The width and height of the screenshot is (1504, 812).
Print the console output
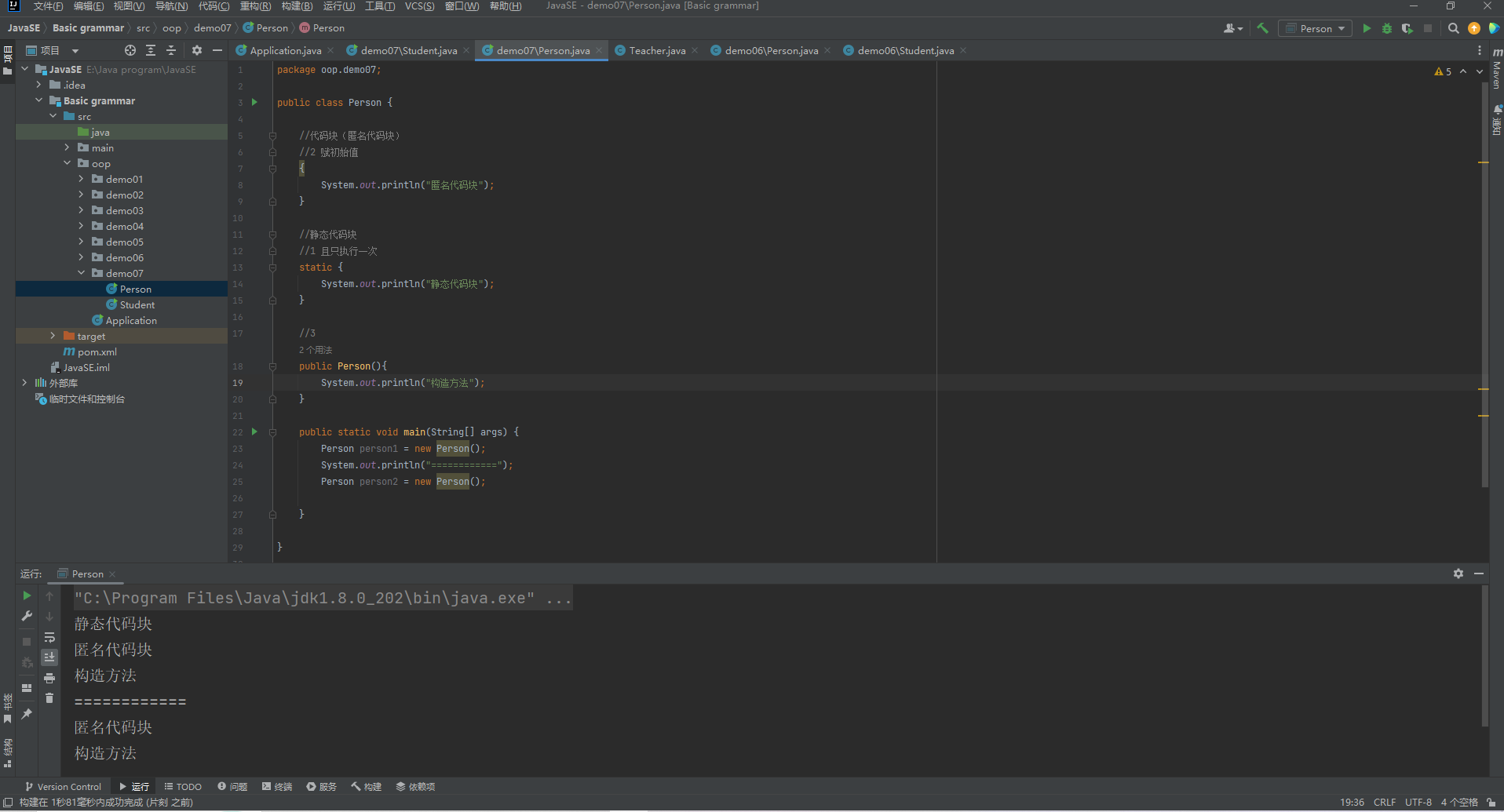49,678
